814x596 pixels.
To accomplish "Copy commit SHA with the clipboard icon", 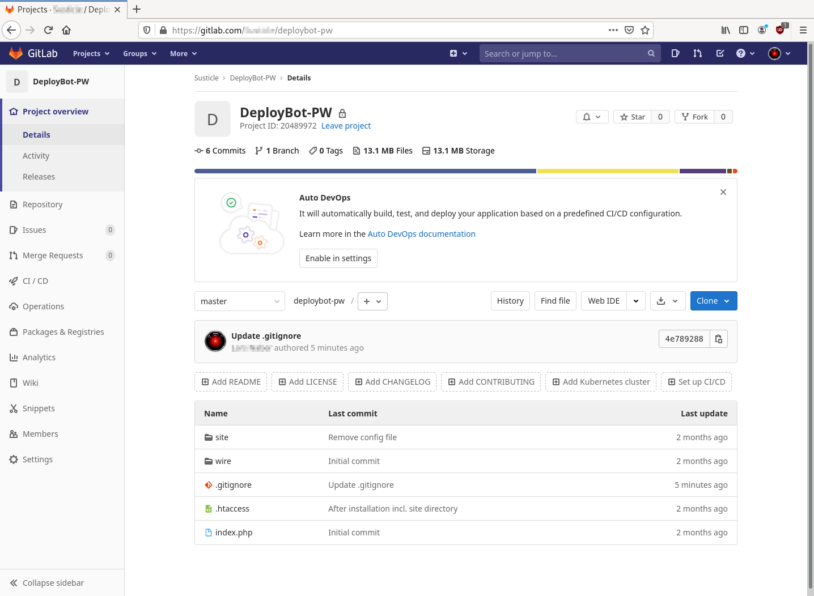I will 718,339.
